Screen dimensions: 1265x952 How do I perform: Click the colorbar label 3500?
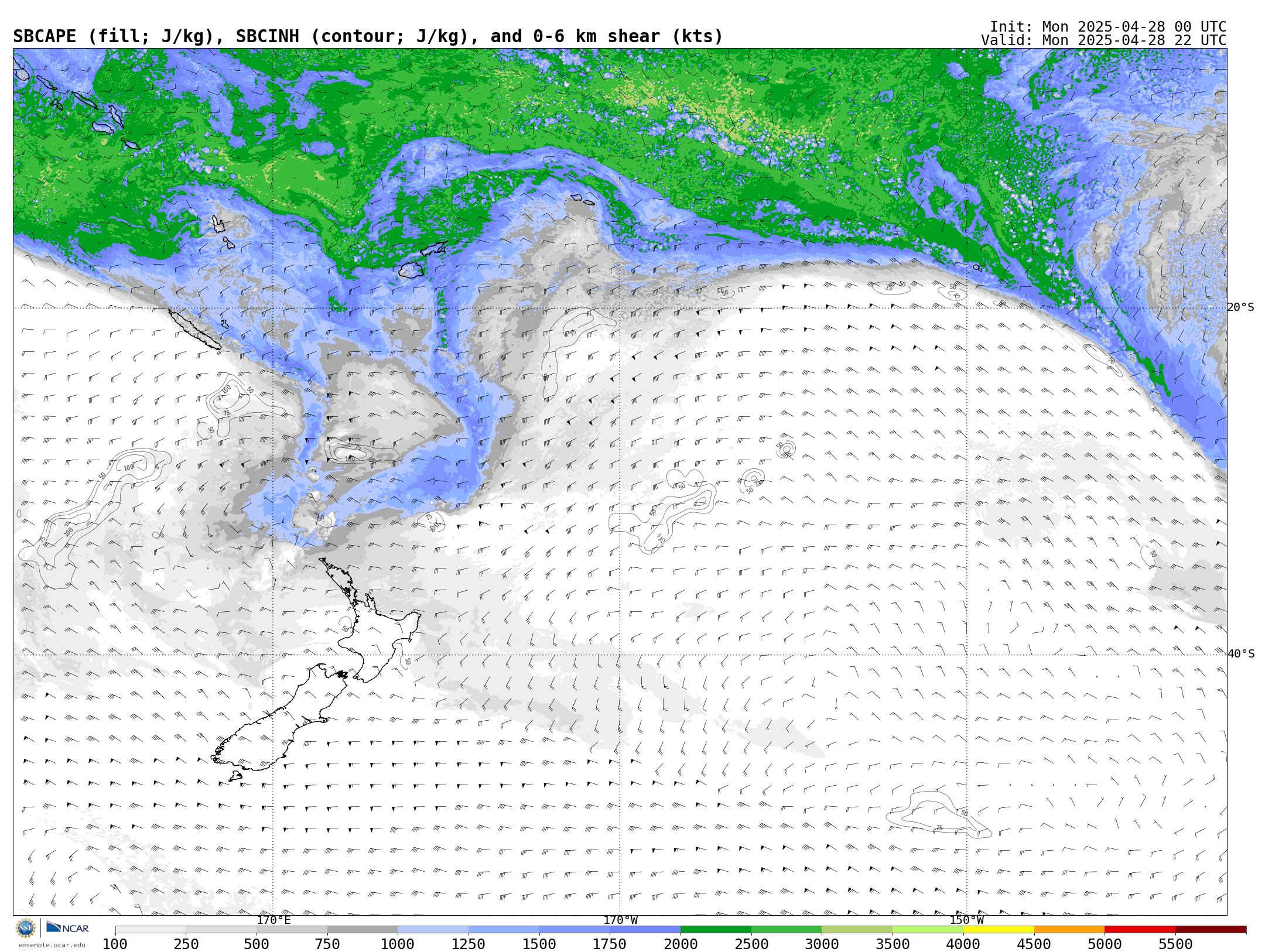tap(893, 944)
